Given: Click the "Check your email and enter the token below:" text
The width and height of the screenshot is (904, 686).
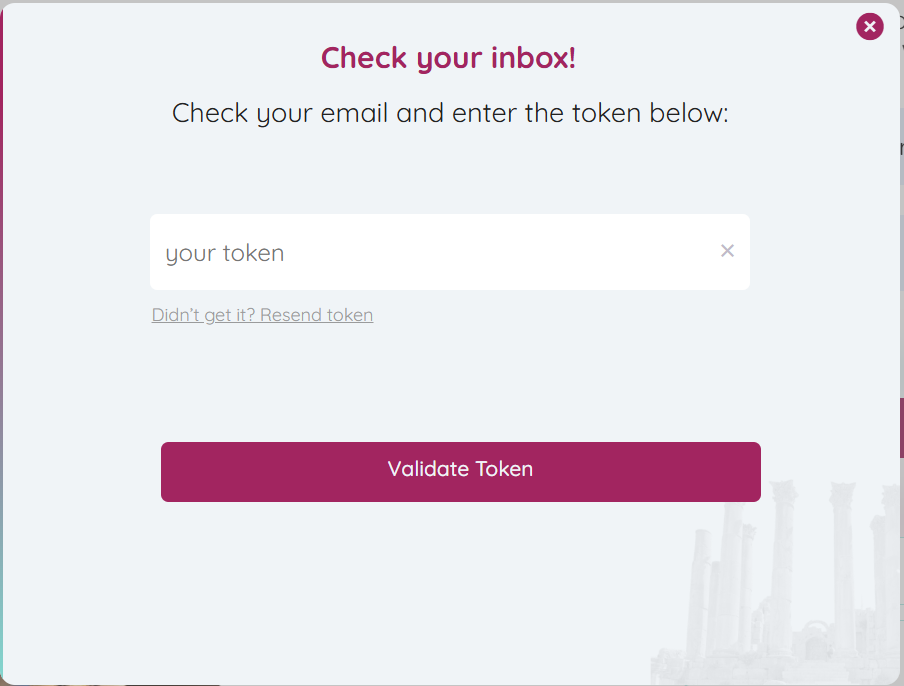Looking at the screenshot, I should [450, 113].
